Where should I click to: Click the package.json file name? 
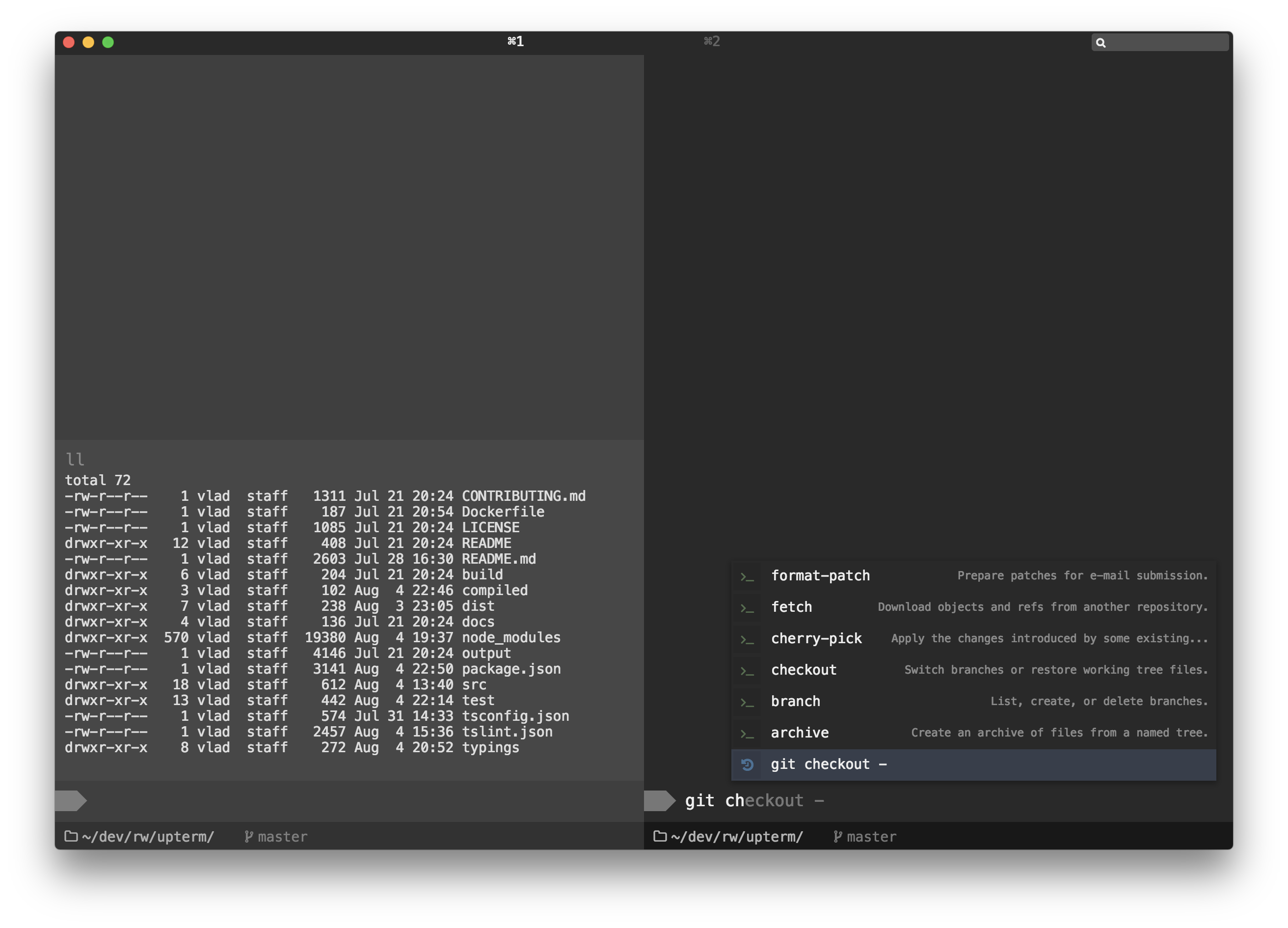[511, 669]
